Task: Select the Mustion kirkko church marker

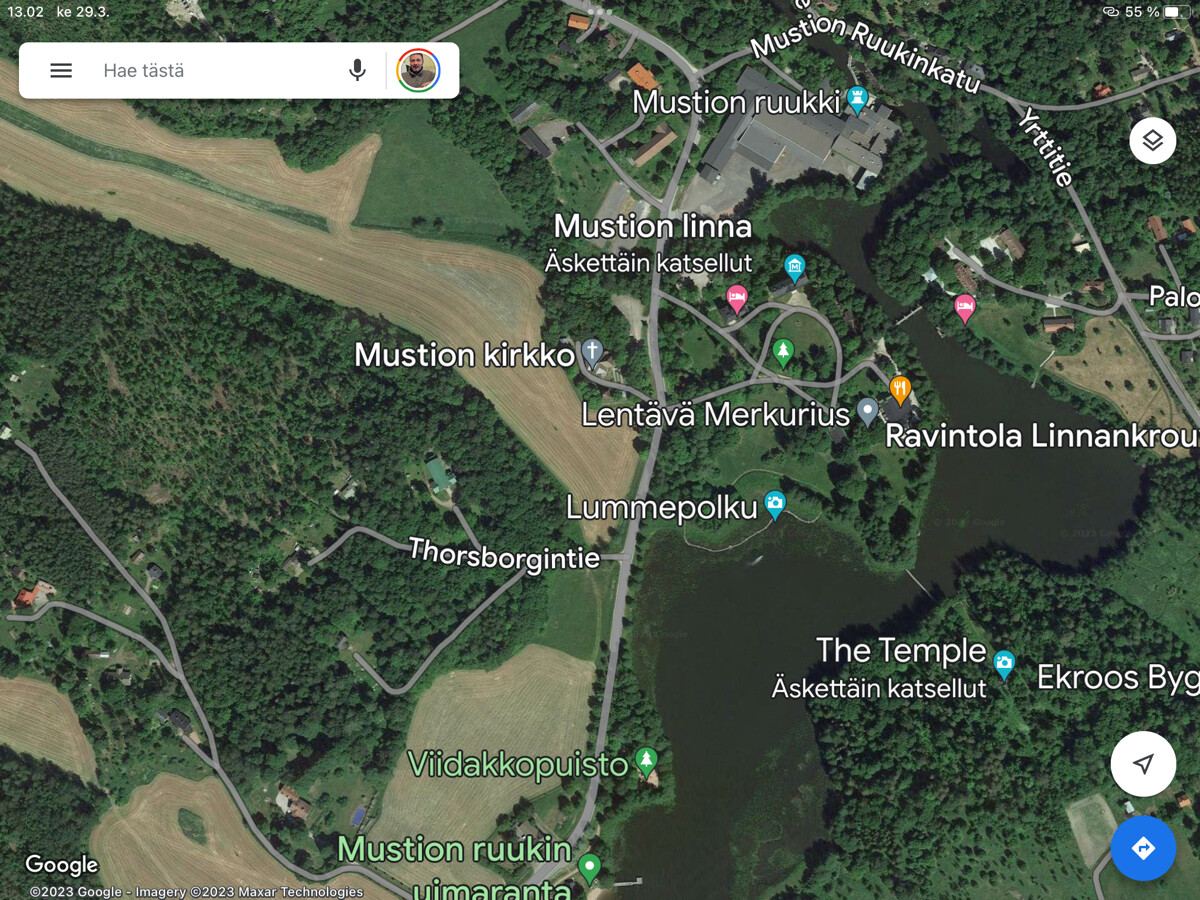Action: pos(592,351)
